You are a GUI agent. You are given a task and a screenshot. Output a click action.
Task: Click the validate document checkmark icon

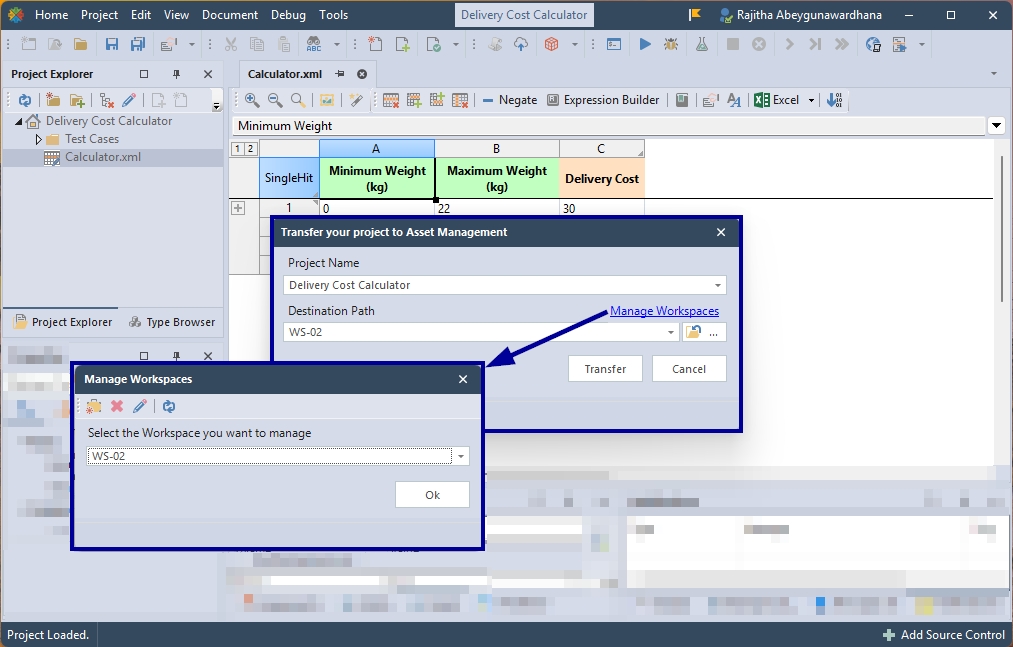click(x=433, y=44)
